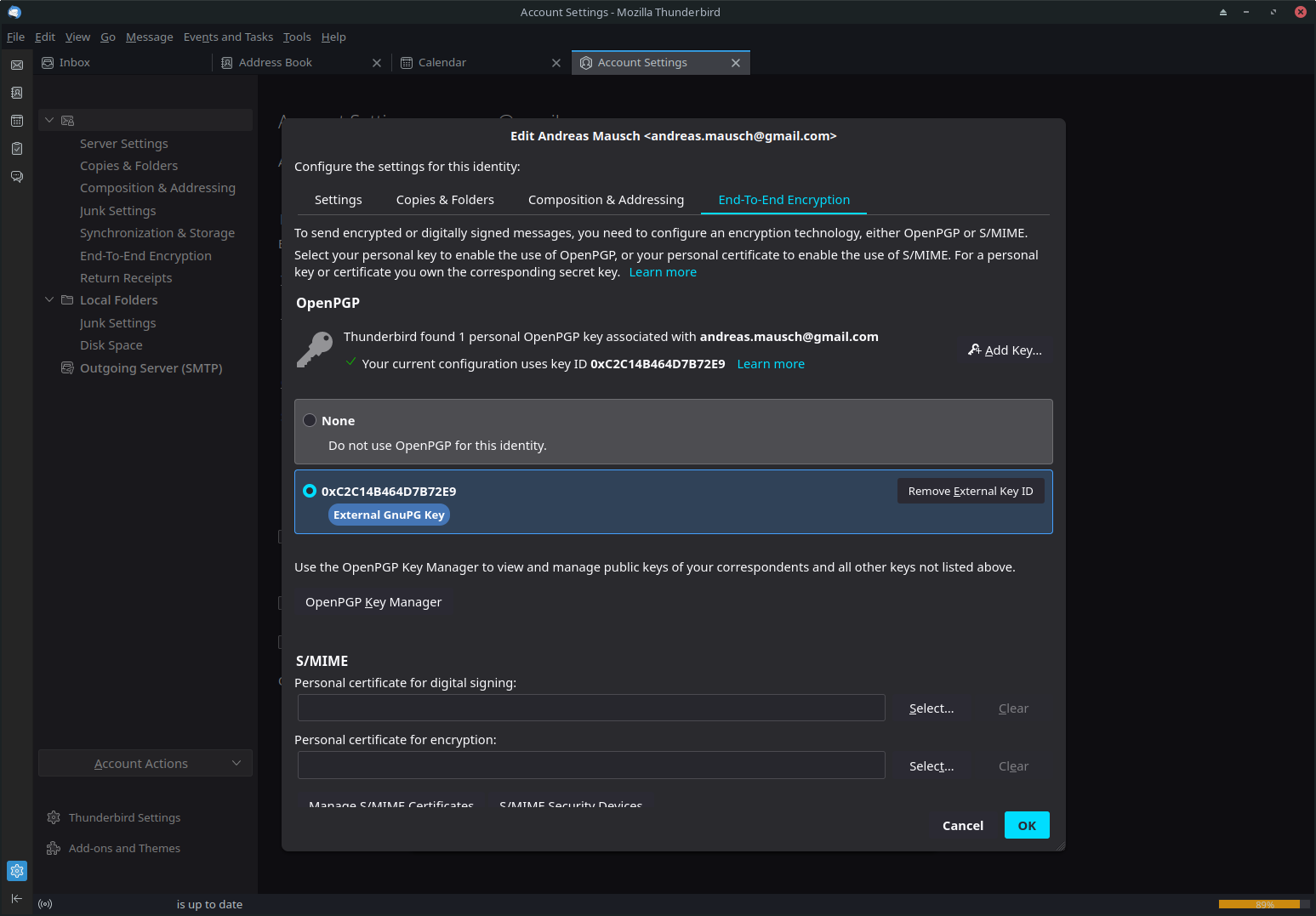This screenshot has width=1316, height=916.
Task: Click the keep-above icon in title bar
Action: pyautogui.click(x=1223, y=12)
